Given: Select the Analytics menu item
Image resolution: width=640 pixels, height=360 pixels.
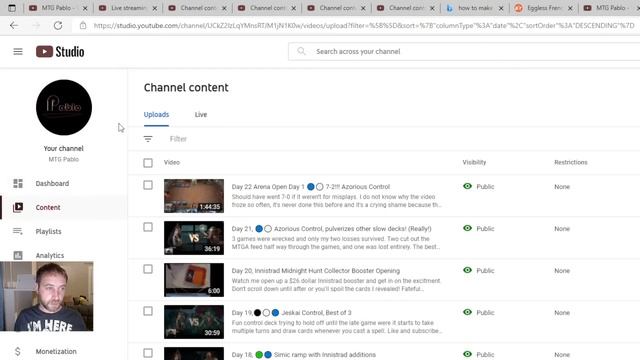Looking at the screenshot, I should pyautogui.click(x=50, y=256).
